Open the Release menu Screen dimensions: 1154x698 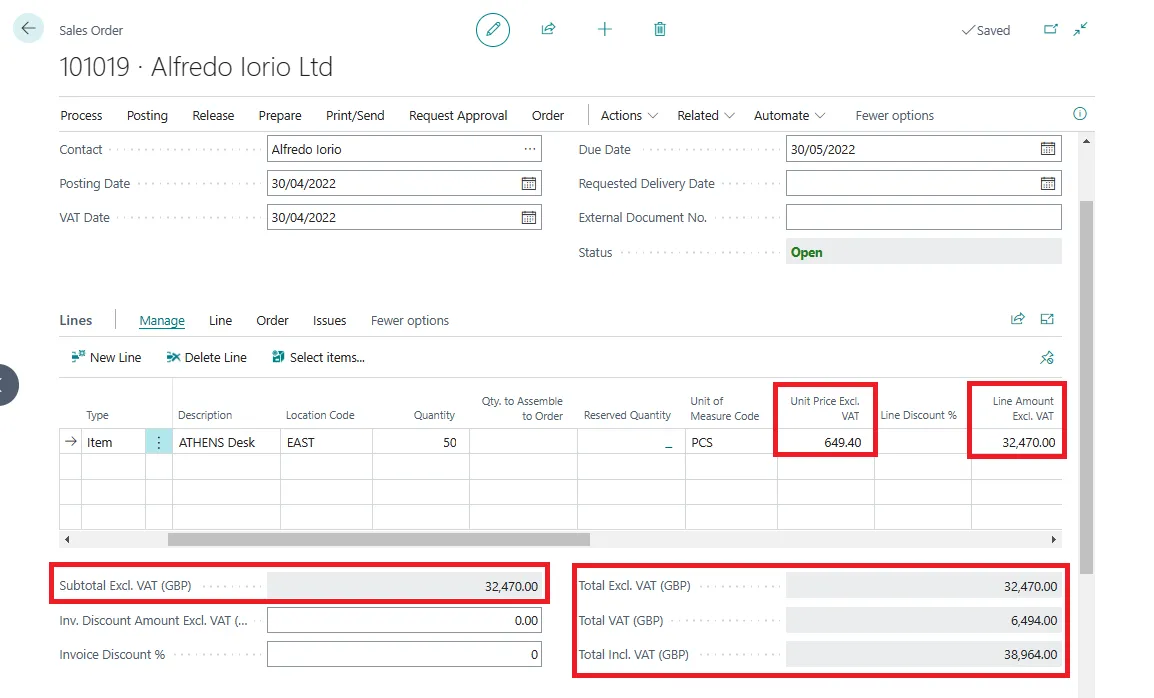213,116
